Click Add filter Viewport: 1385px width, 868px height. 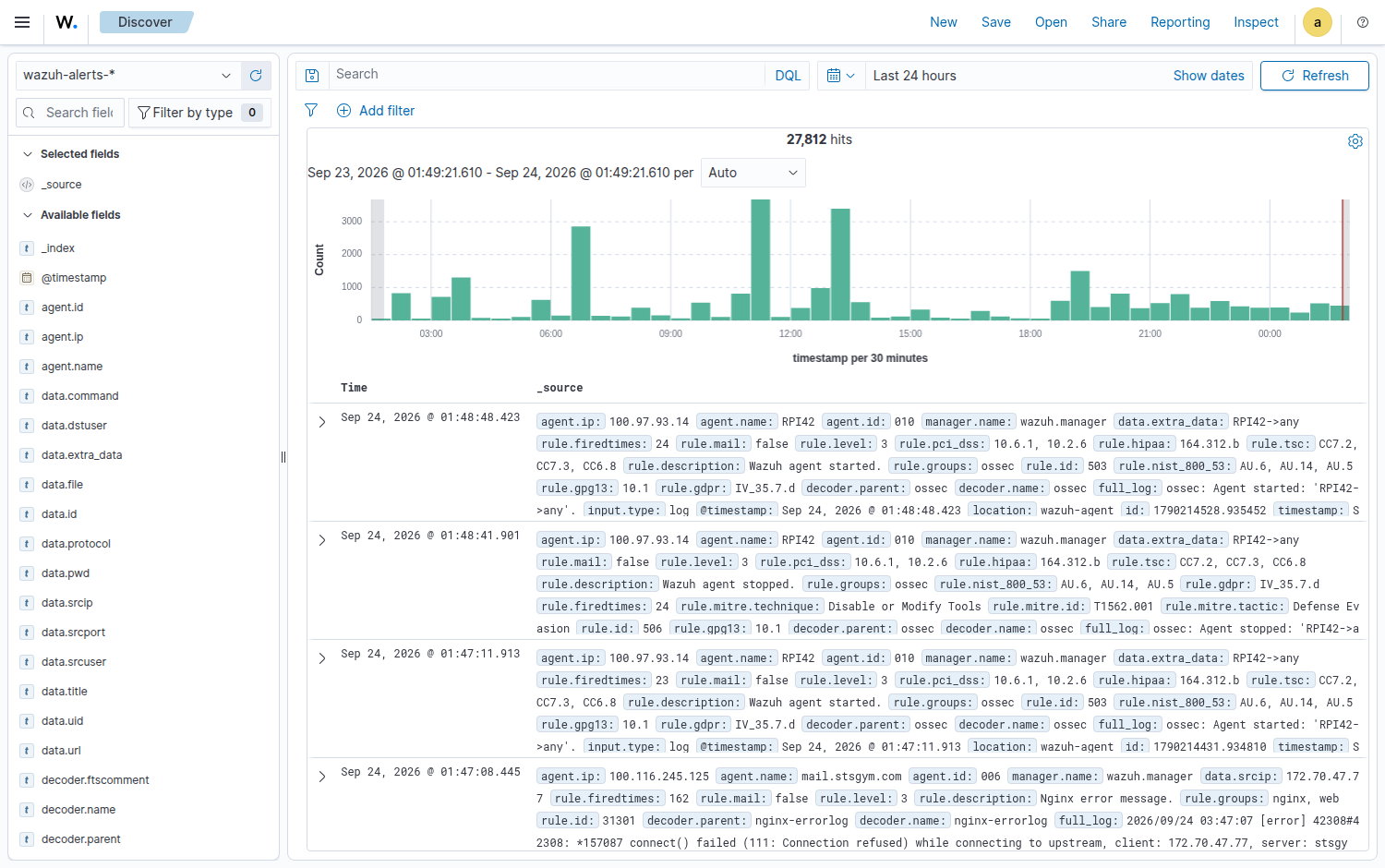point(376,111)
